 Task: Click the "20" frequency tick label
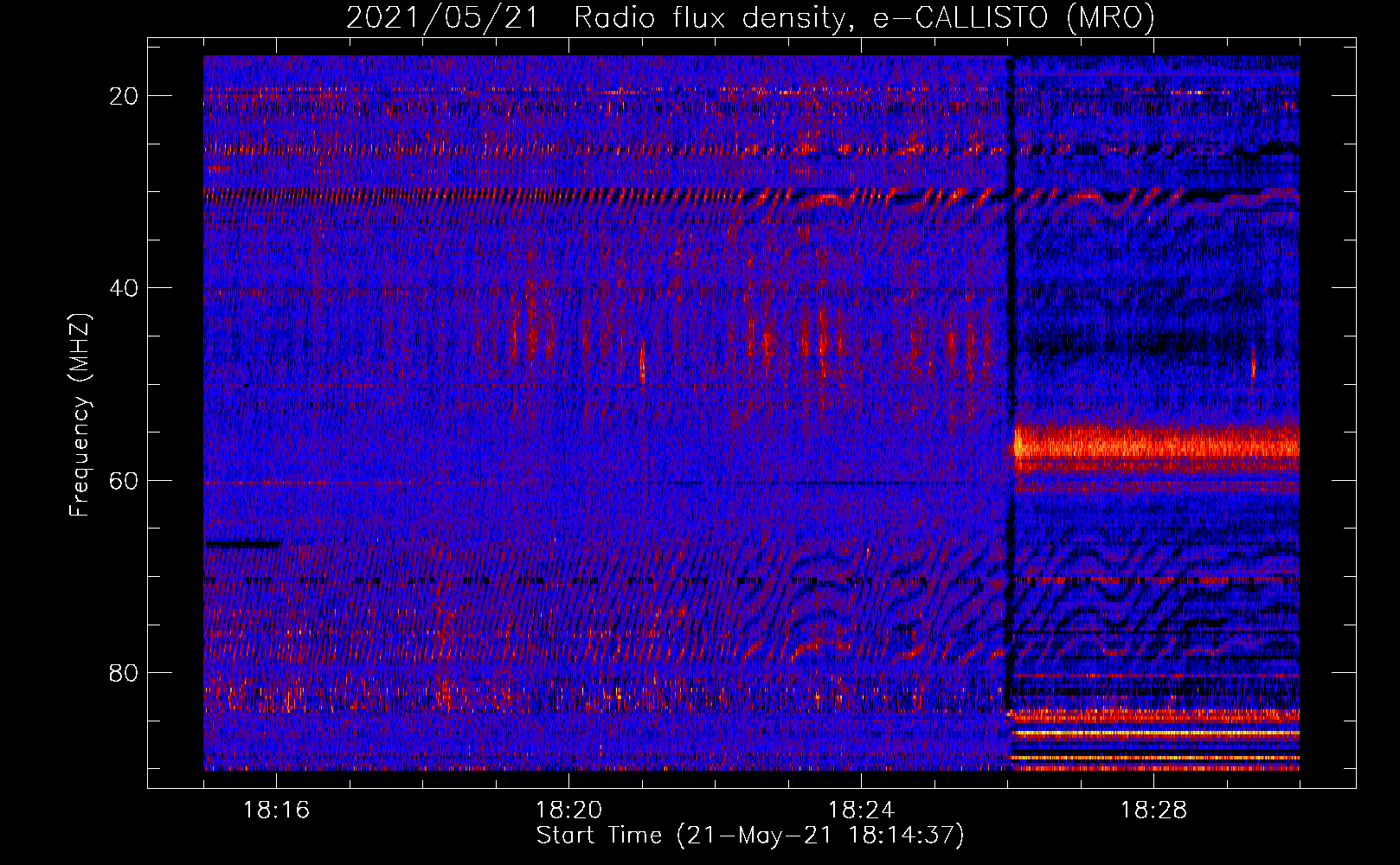pyautogui.click(x=125, y=96)
